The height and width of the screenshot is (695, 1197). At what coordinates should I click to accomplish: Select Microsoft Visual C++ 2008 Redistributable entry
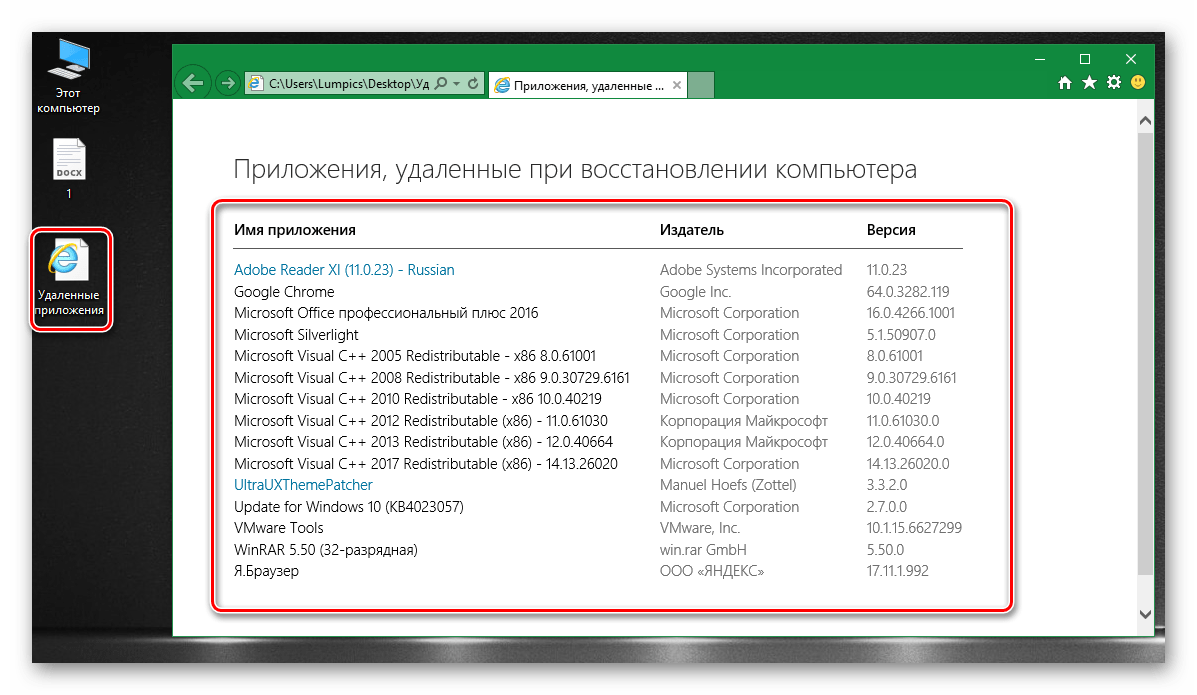432,378
